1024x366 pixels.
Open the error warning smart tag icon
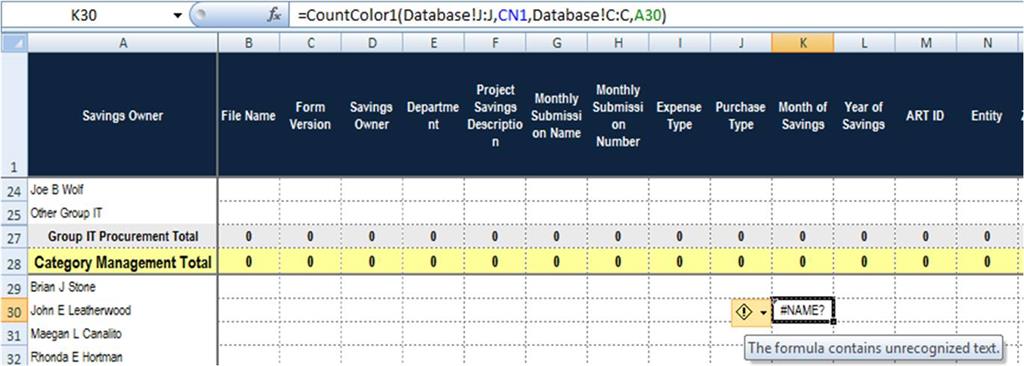point(744,312)
